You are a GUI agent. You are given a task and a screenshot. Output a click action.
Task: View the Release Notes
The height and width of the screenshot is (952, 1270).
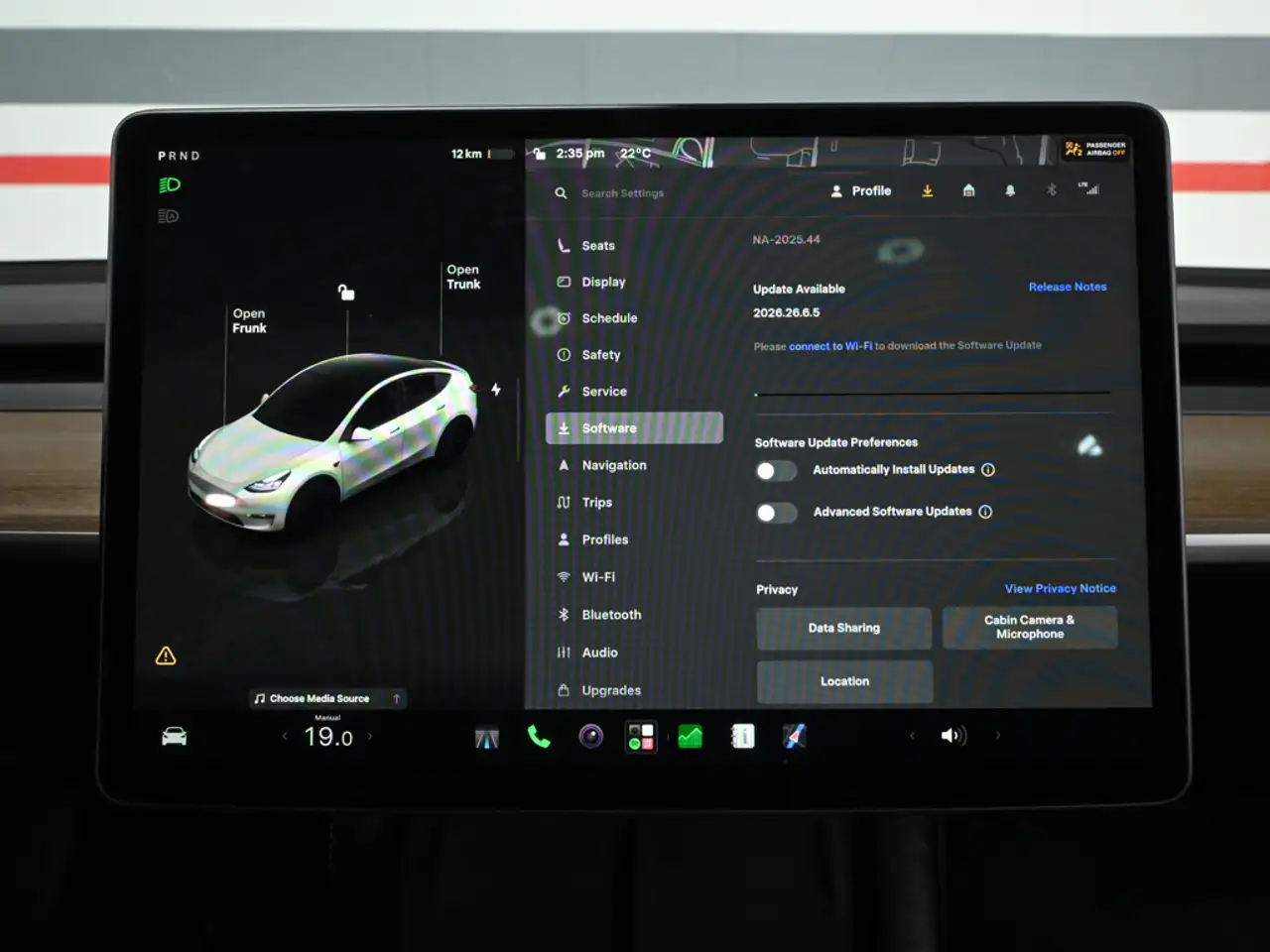(1068, 287)
